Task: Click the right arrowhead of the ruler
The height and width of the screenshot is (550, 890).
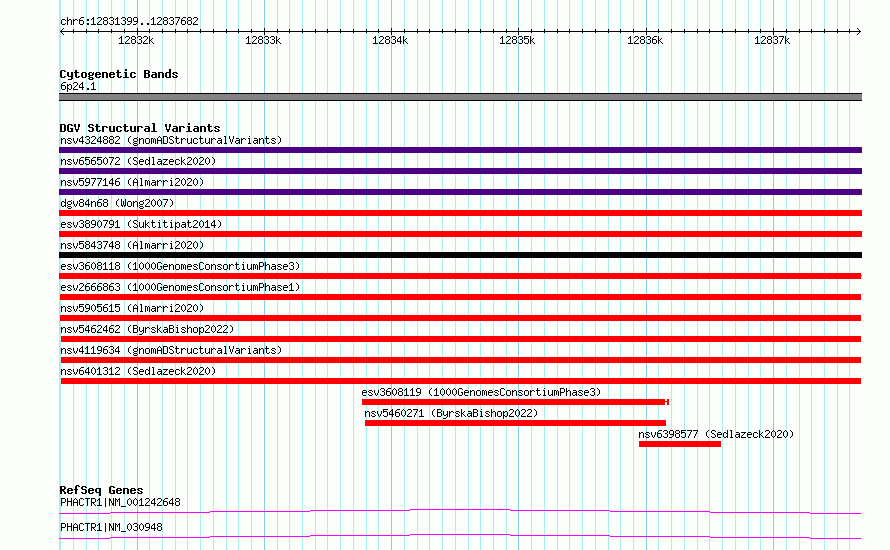Action: 859,32
